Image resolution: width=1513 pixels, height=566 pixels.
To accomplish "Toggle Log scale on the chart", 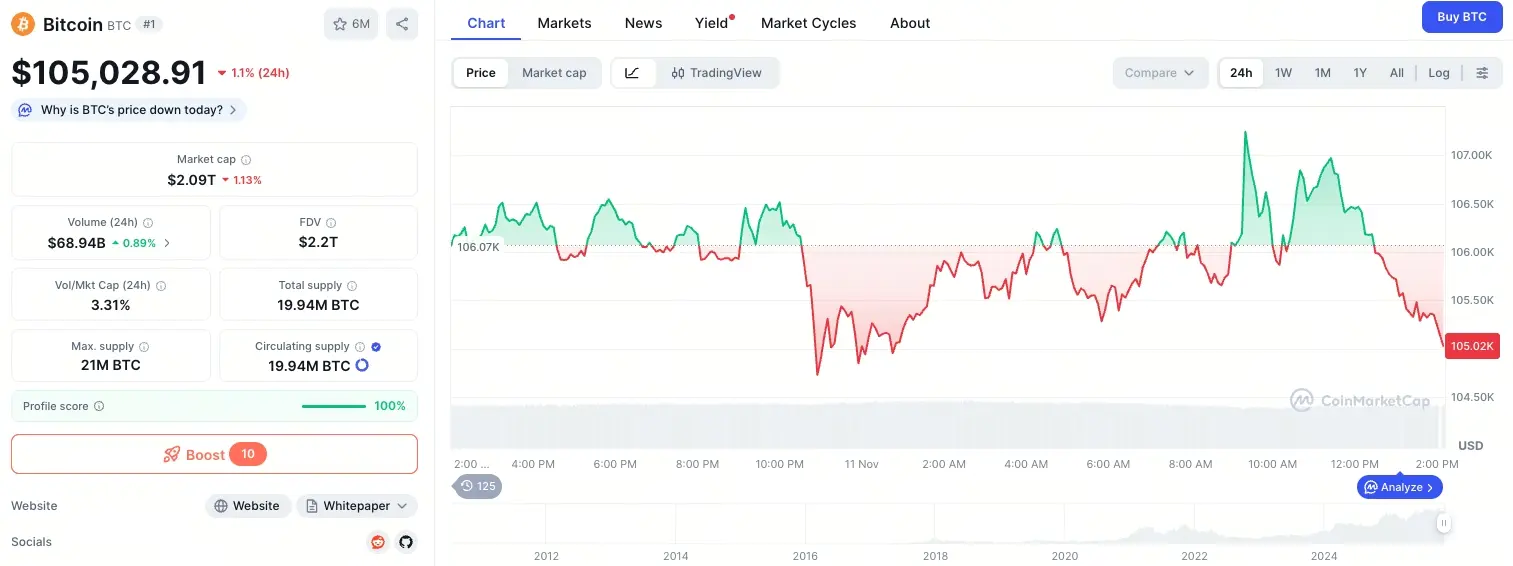I will (1439, 73).
